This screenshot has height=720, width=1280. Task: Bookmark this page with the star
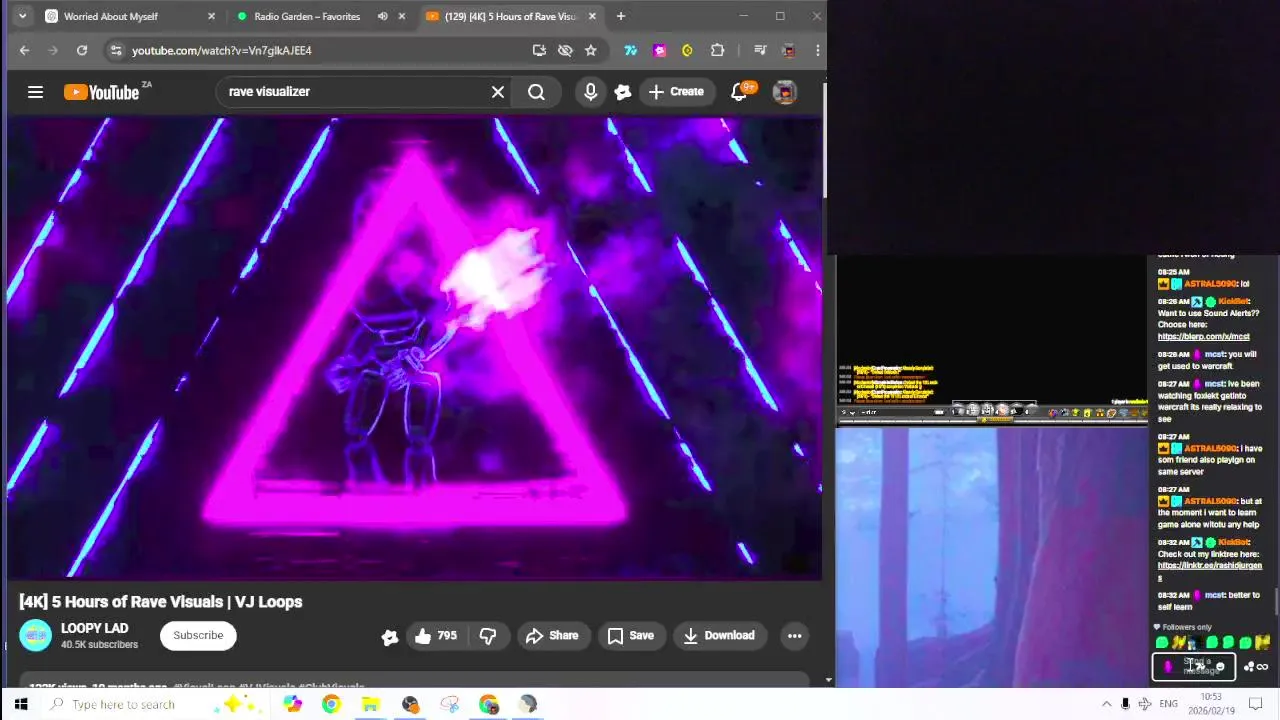[591, 50]
